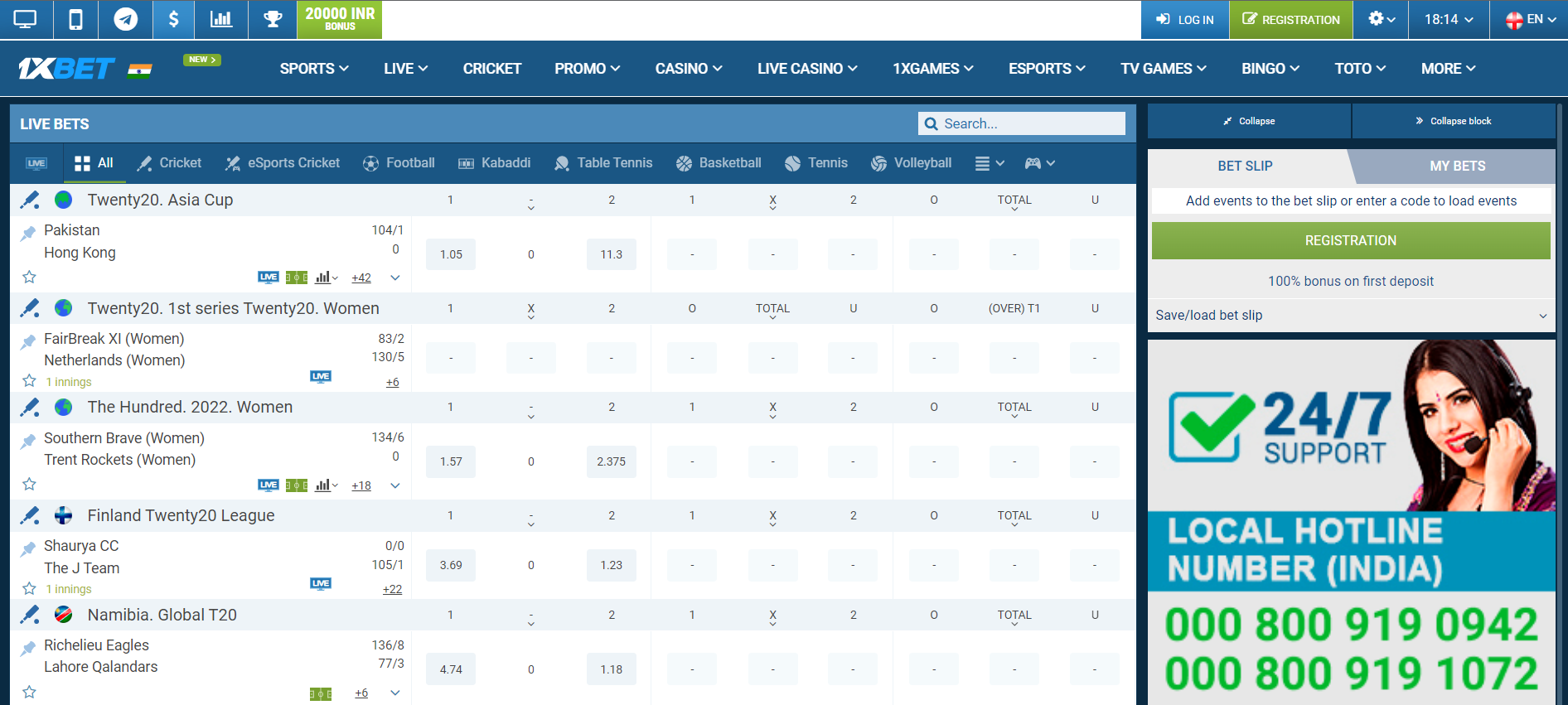Screen dimensions: 1568x705
Task: Expand Save/load bet slip
Action: click(1351, 316)
